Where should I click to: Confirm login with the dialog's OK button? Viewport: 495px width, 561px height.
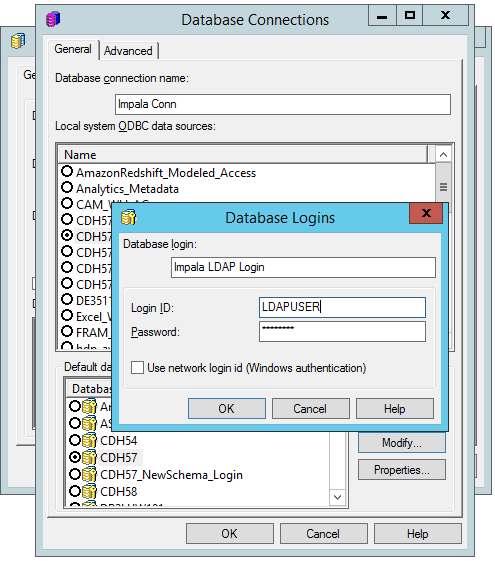[x=227, y=408]
